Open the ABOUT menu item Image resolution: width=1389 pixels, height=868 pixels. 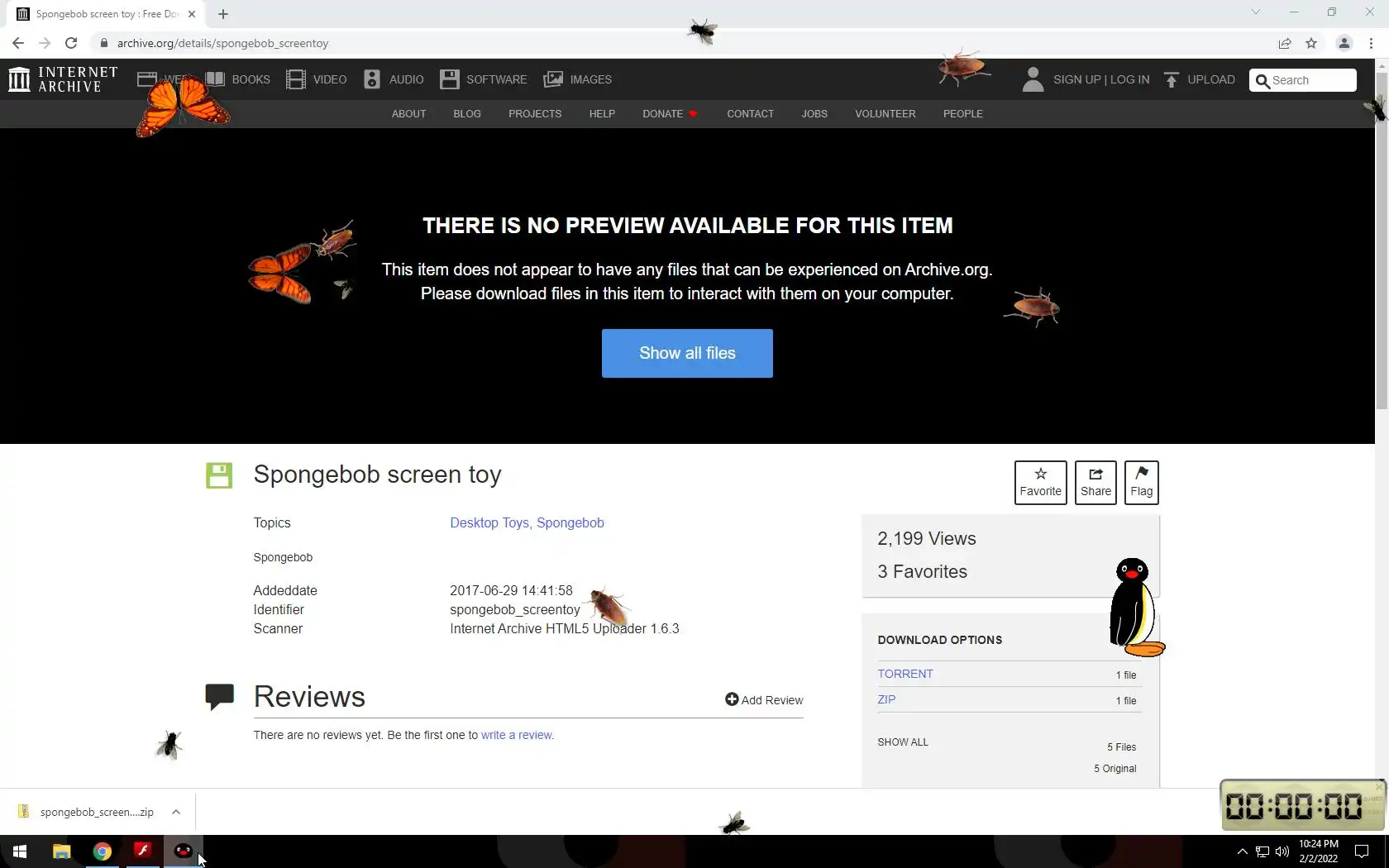coord(409,114)
